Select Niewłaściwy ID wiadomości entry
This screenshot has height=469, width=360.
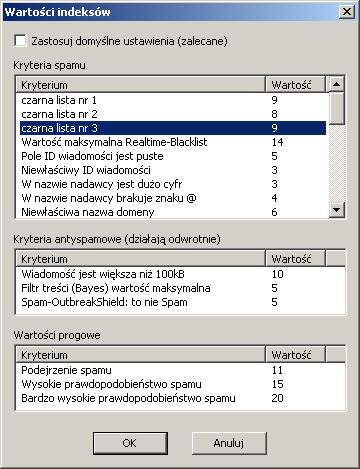173,170
